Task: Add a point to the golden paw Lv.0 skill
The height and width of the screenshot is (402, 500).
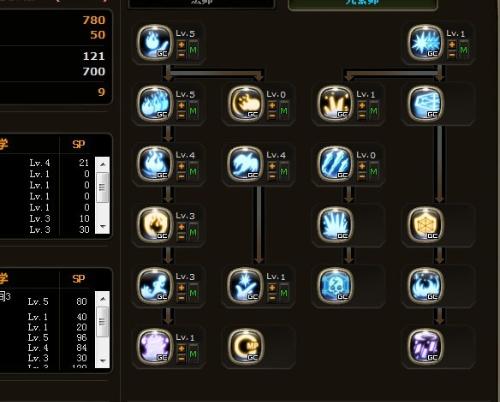Action: coord(272,106)
